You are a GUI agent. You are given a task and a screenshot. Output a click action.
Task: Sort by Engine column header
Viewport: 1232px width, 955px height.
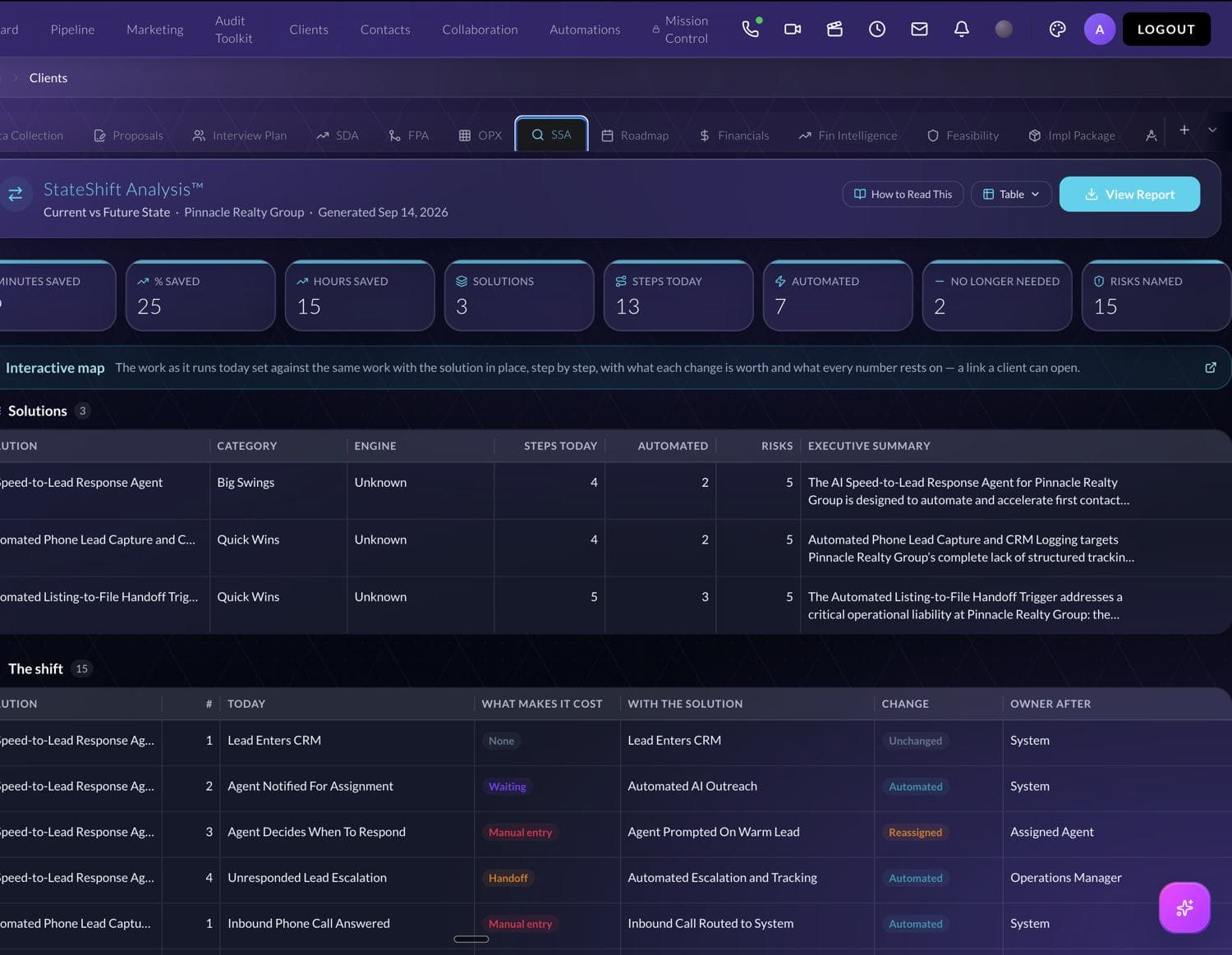[x=375, y=446]
